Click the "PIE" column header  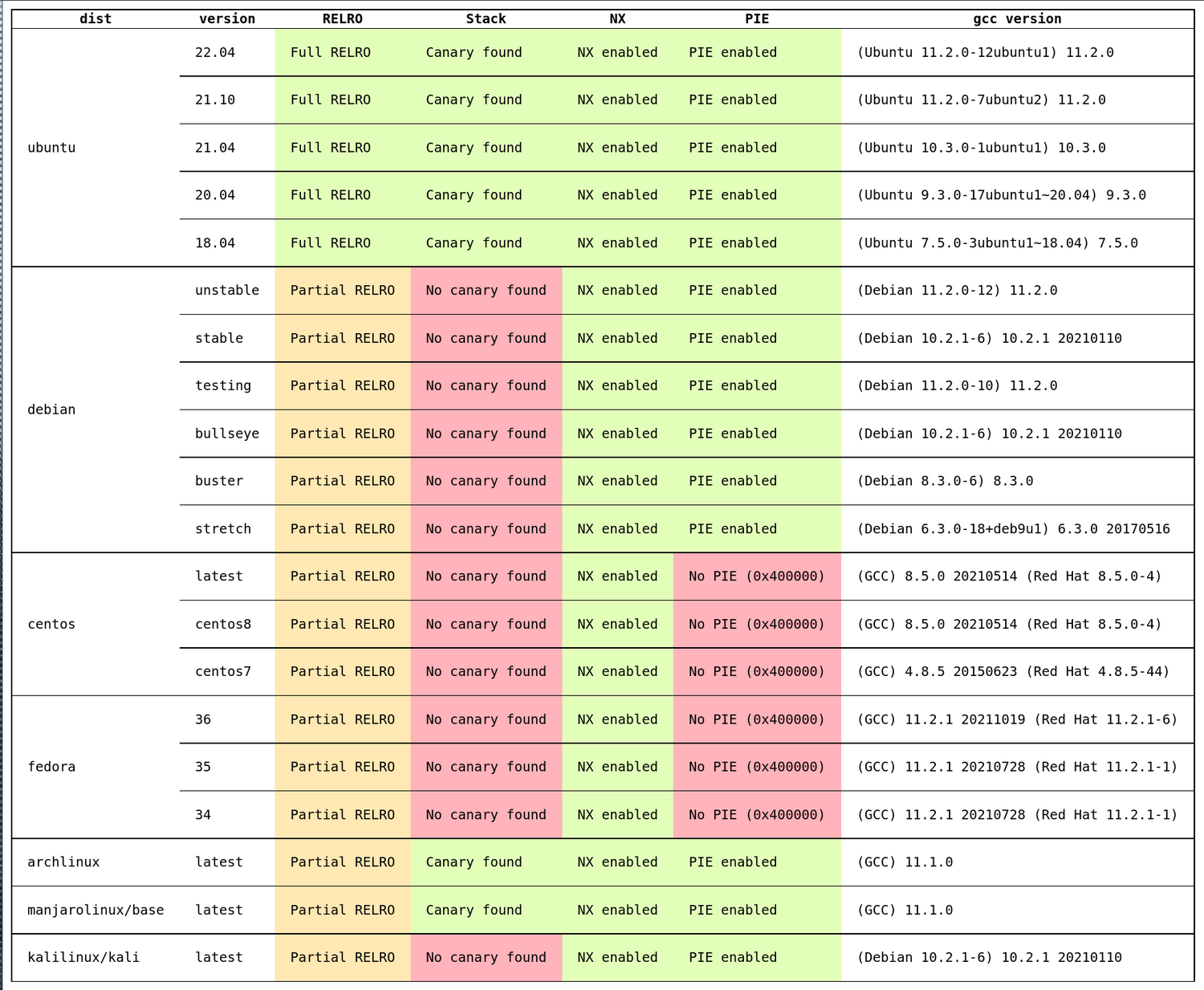pyautogui.click(x=757, y=18)
